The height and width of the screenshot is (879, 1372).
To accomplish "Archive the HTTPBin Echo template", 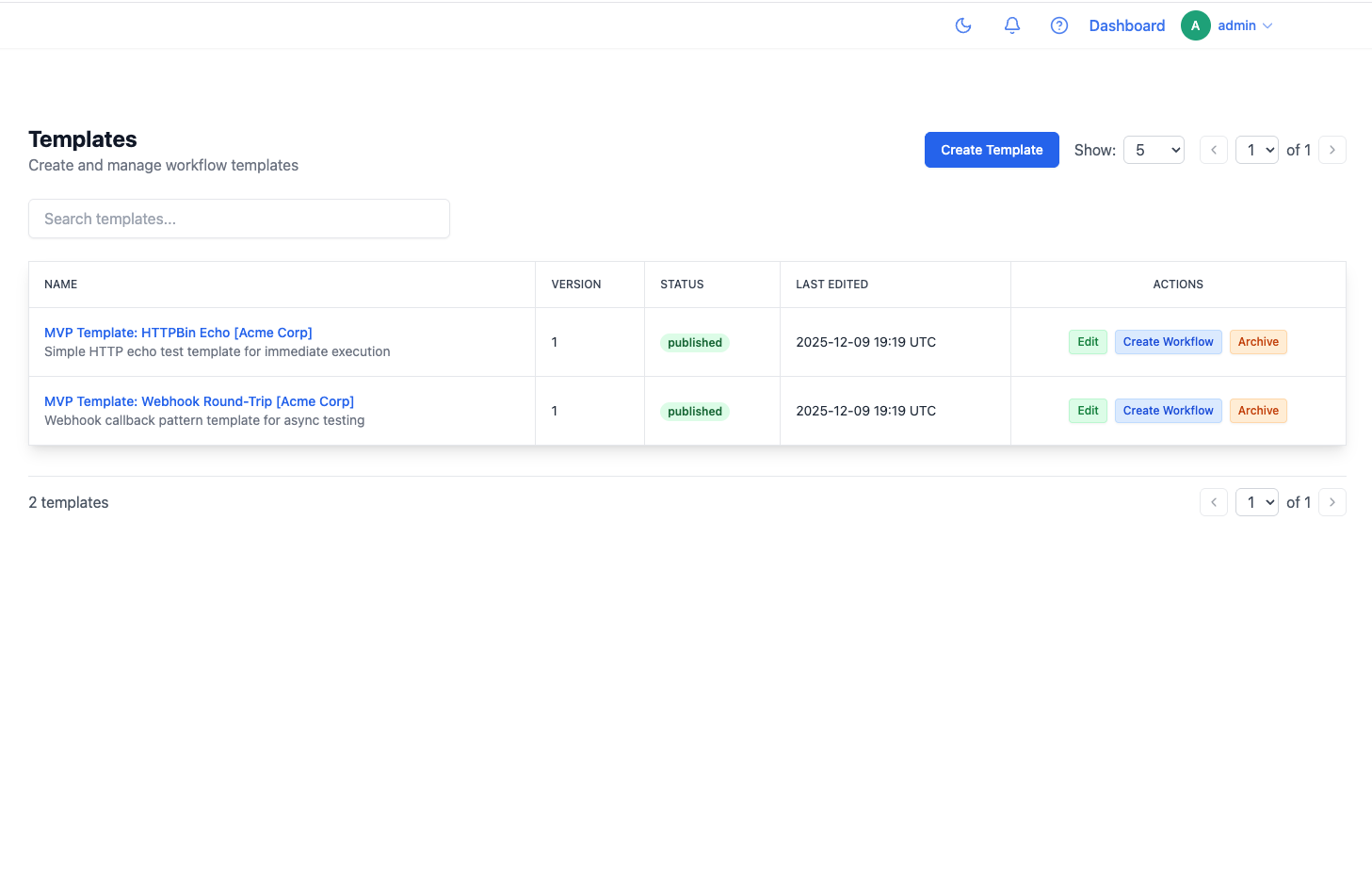I will [1258, 342].
